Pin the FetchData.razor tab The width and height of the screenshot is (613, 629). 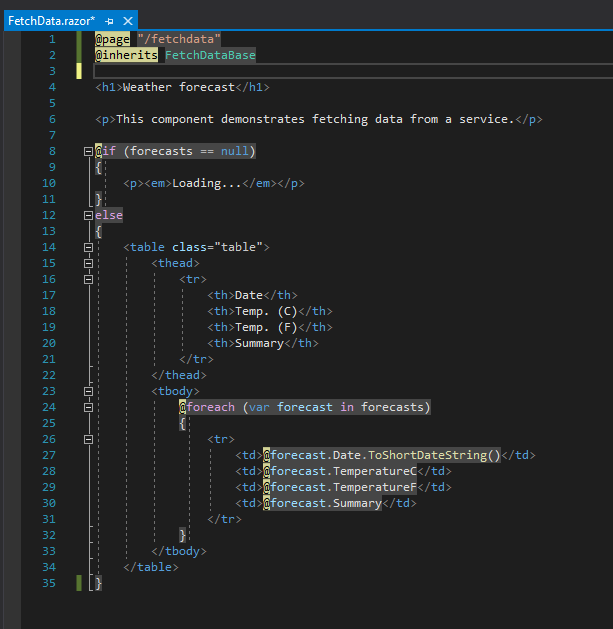[109, 21]
